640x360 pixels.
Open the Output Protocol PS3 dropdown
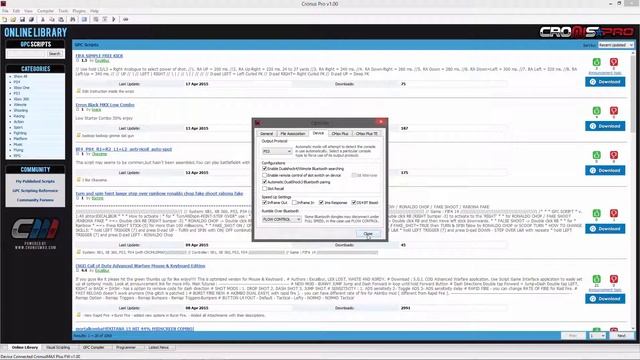pyautogui.click(x=277, y=151)
